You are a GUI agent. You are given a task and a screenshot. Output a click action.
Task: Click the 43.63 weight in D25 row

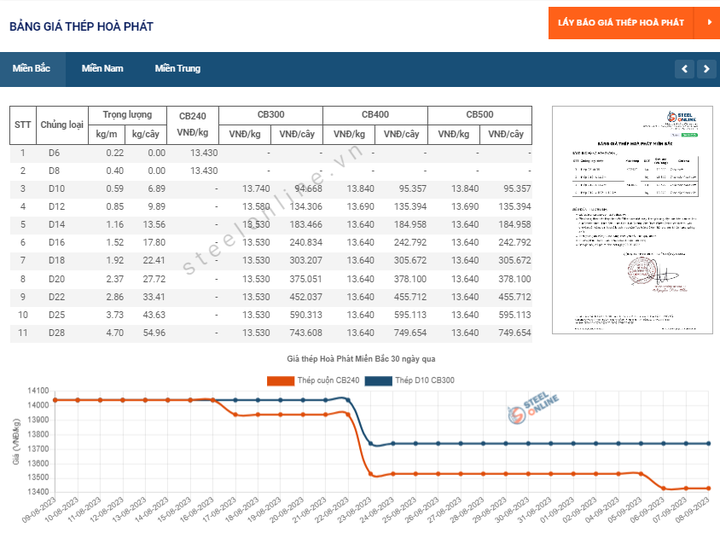tap(154, 315)
